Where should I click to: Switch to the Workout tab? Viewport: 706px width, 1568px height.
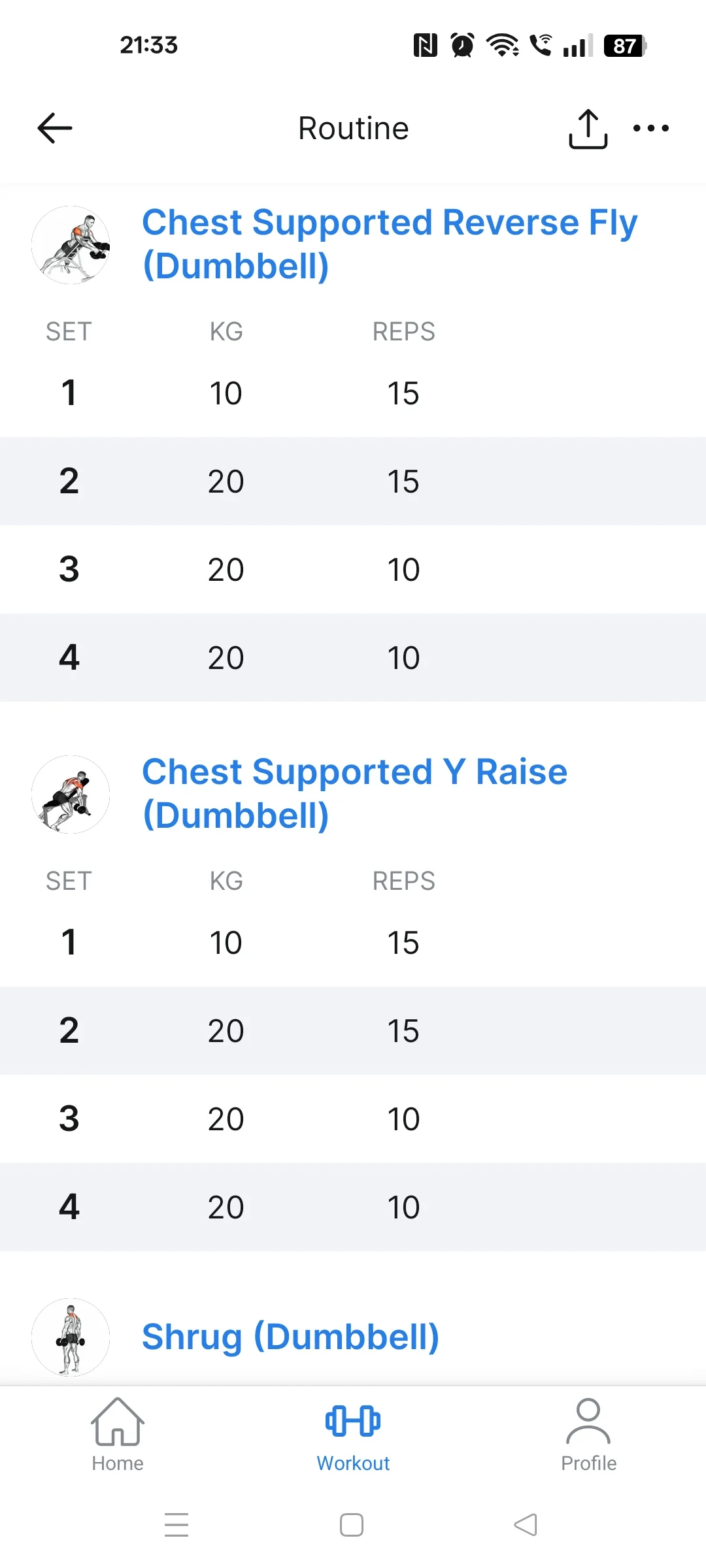353,1435
